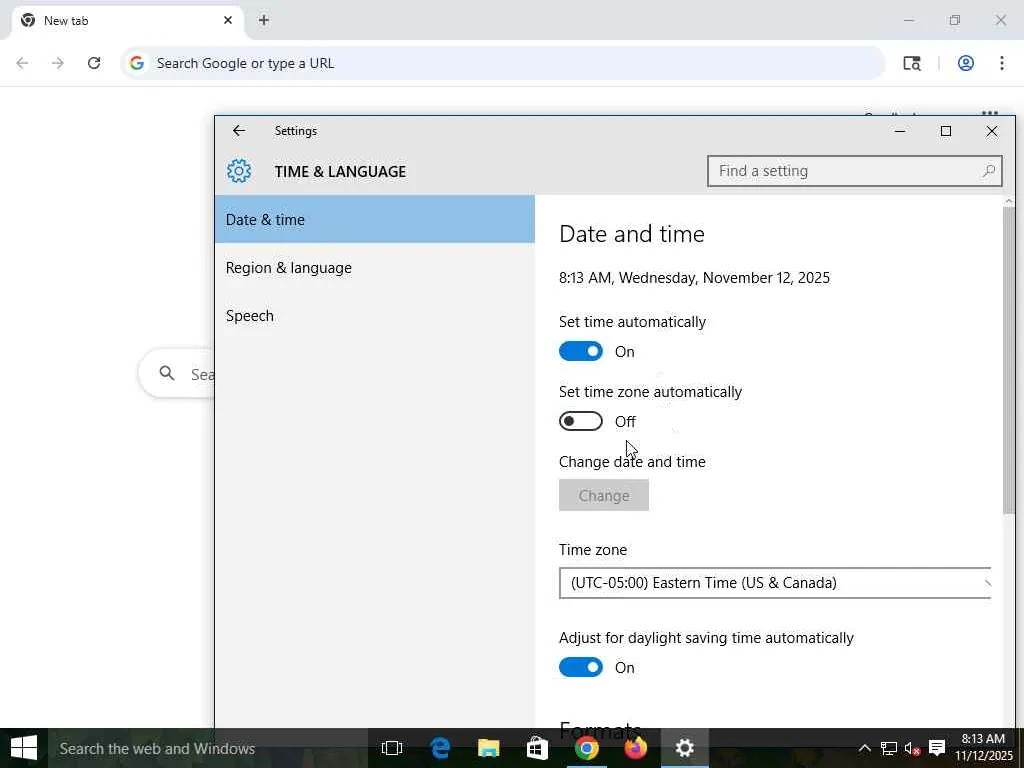Select the New tab browser tab
The image size is (1024, 768).
[127, 20]
